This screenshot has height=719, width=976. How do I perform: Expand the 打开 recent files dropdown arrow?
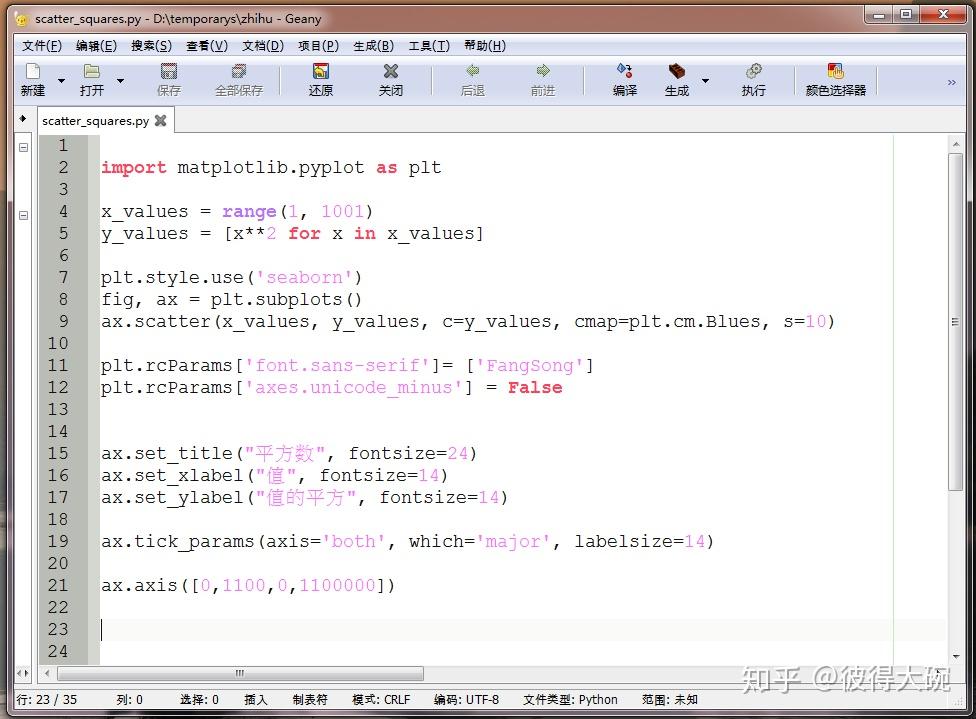pyautogui.click(x=121, y=81)
